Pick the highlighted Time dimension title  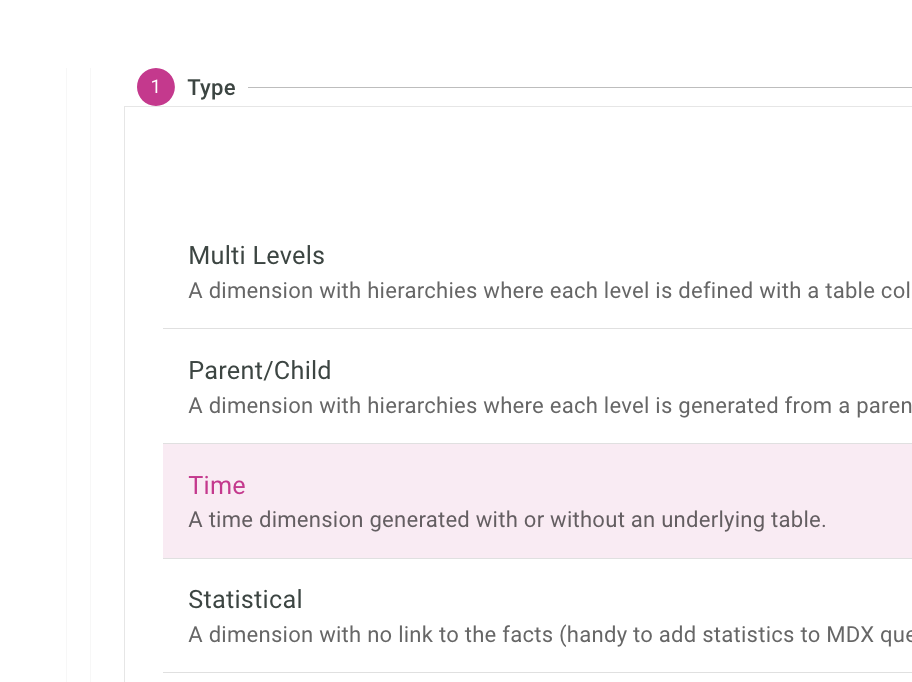[x=217, y=486]
